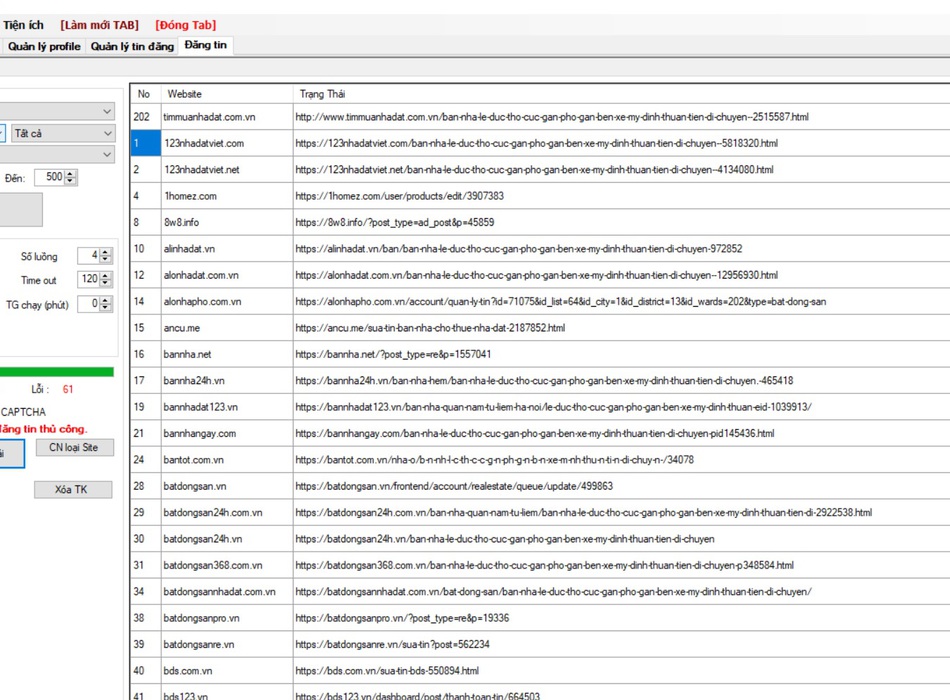Click the Làm mới TAB menu item
The width and height of the screenshot is (950, 700).
click(99, 25)
